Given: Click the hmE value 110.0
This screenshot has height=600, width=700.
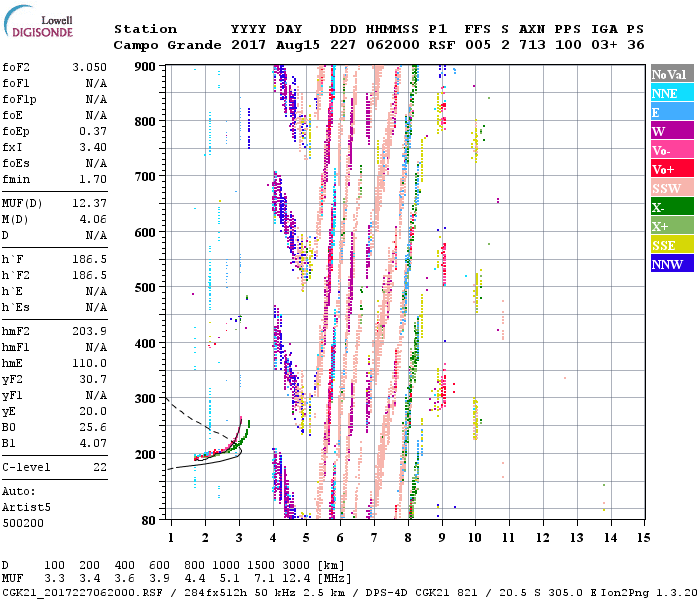Looking at the screenshot, I should 89,363.
